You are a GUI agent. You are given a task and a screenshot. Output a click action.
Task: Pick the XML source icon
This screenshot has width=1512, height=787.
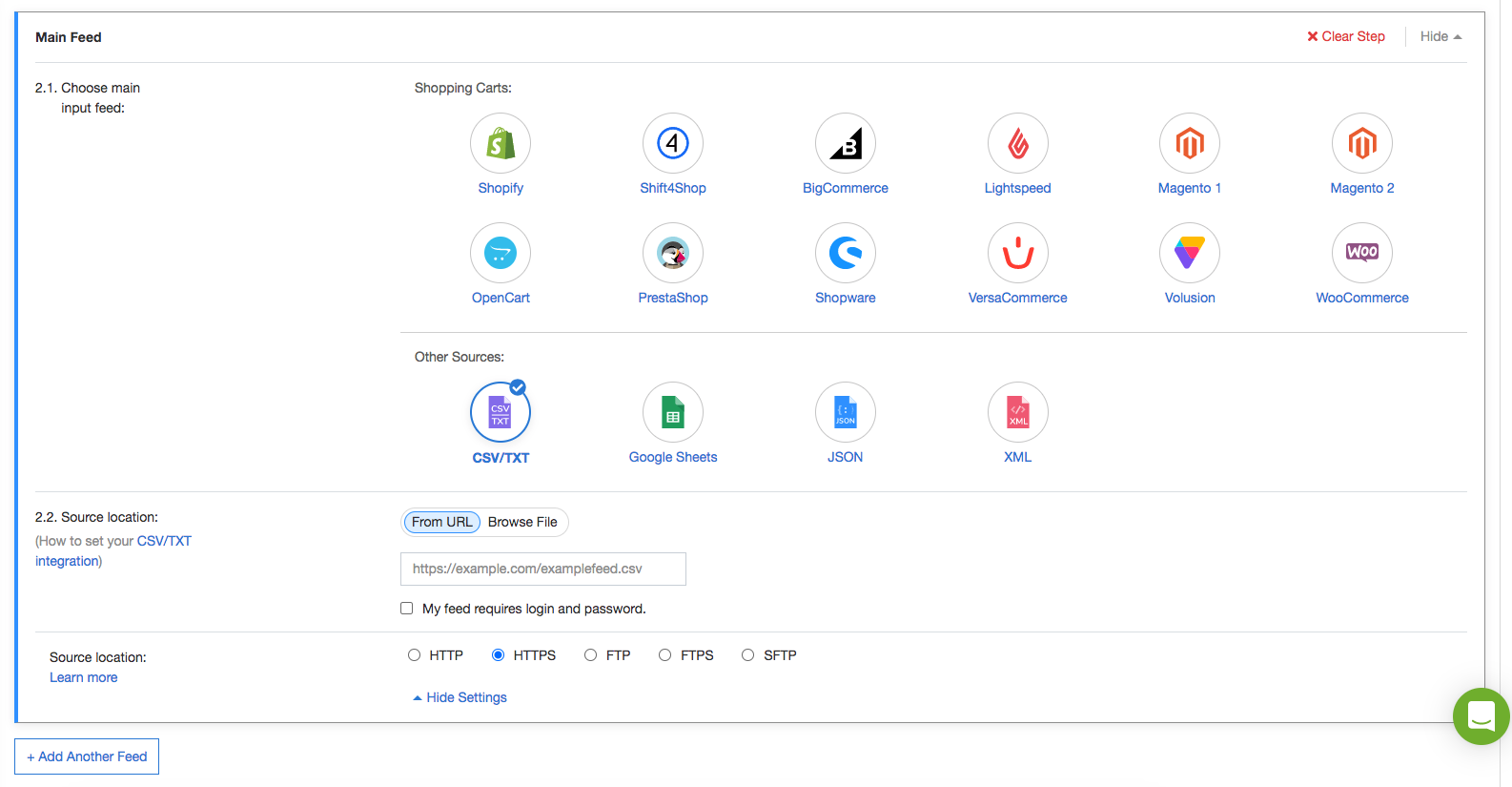(x=1018, y=412)
